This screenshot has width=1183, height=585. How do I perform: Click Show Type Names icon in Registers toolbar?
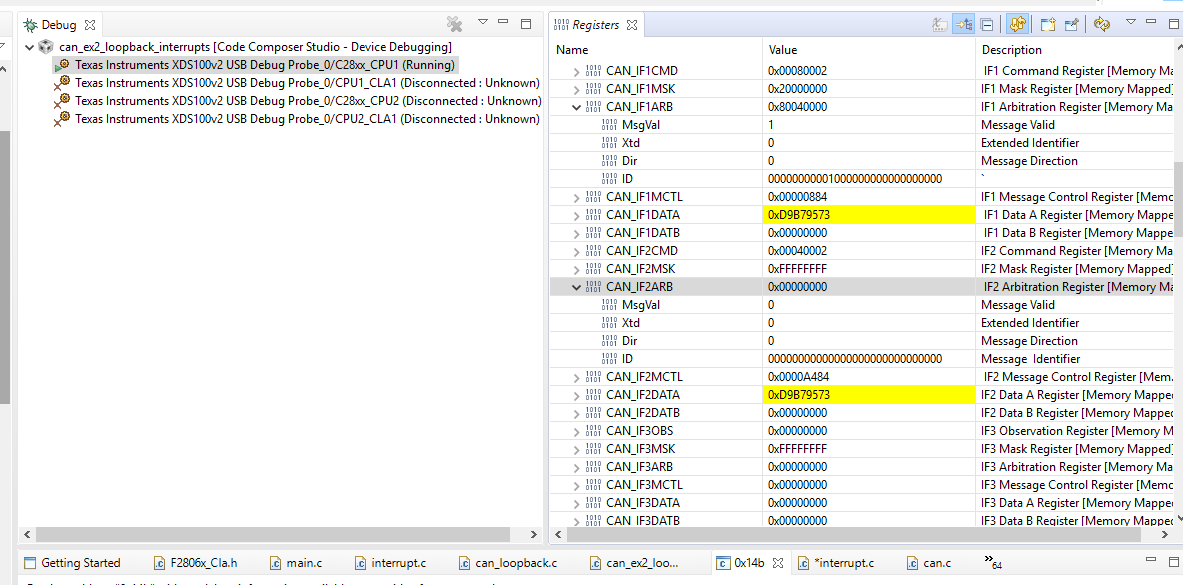(940, 25)
